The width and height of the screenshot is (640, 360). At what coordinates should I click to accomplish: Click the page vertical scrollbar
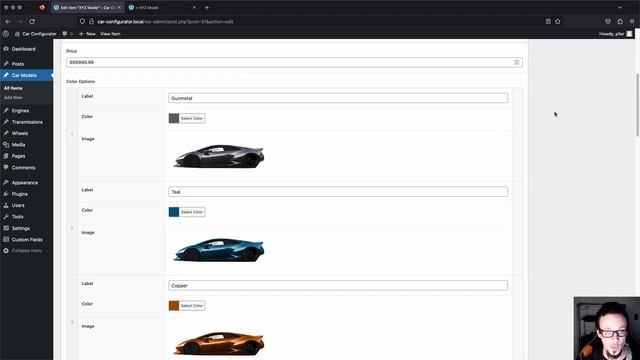638,105
